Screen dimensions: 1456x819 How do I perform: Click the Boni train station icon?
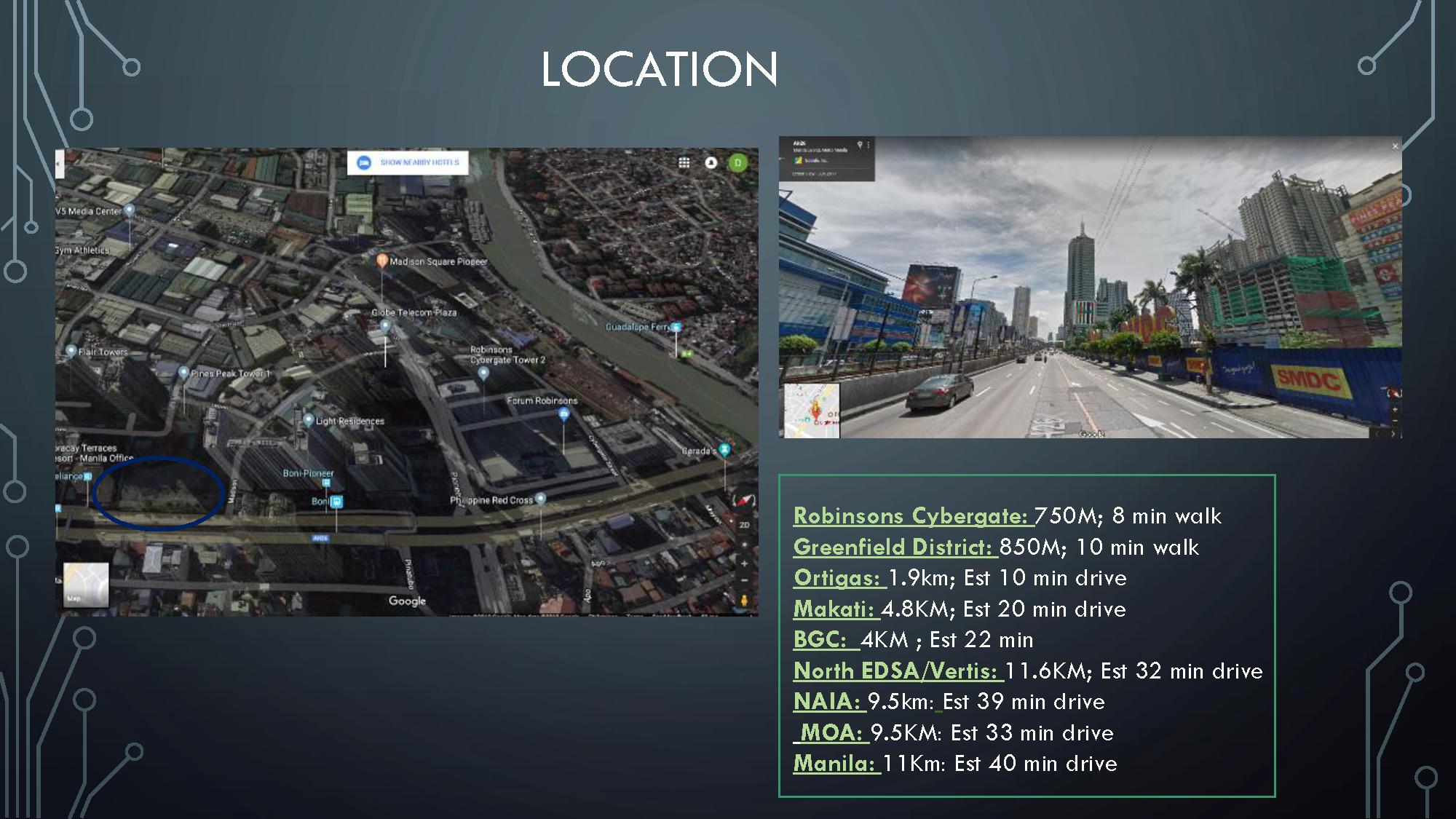[336, 502]
